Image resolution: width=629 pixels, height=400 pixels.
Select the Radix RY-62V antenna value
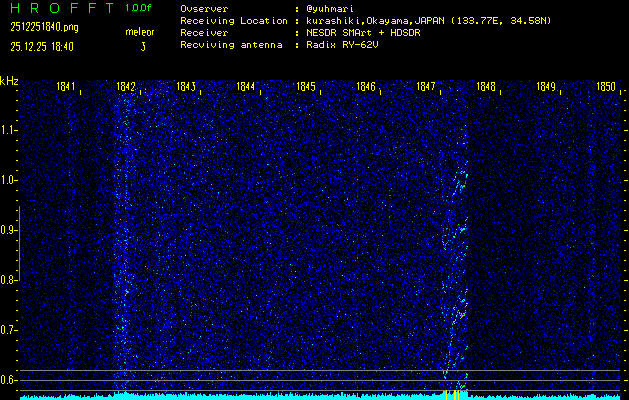(x=342, y=45)
